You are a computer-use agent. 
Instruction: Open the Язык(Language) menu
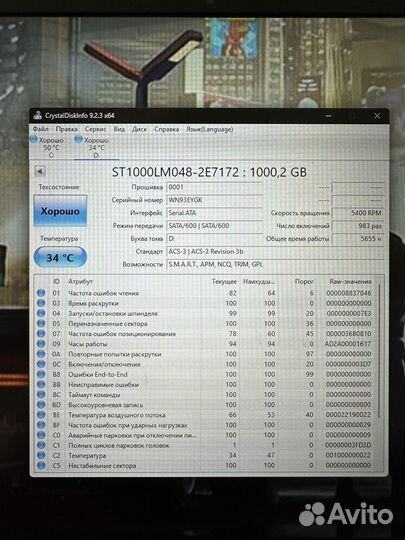pyautogui.click(x=210, y=129)
